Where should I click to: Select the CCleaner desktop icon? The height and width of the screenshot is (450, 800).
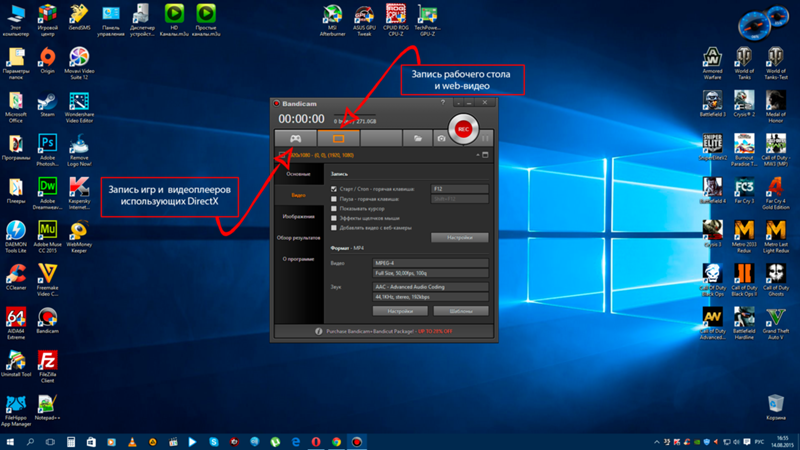16,277
